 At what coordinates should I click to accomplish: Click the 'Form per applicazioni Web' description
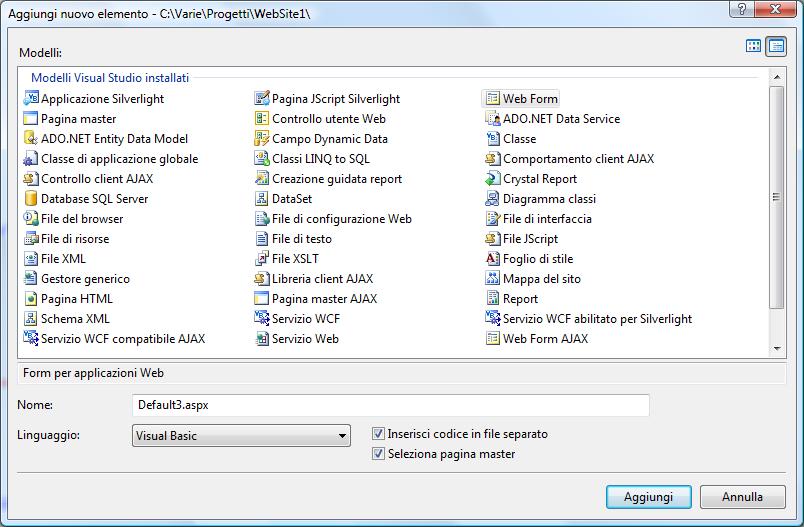tap(93, 373)
